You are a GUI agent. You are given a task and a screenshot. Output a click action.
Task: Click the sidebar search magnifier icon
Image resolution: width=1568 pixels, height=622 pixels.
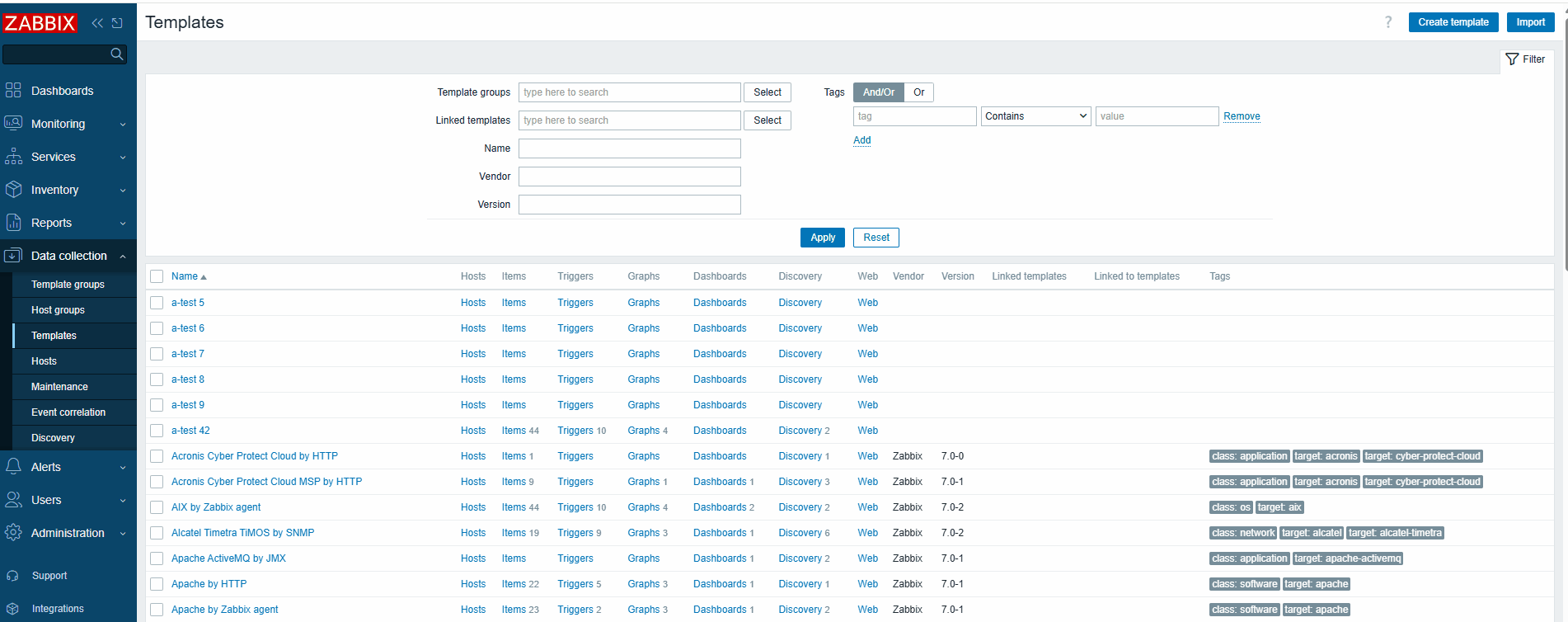pyautogui.click(x=117, y=54)
